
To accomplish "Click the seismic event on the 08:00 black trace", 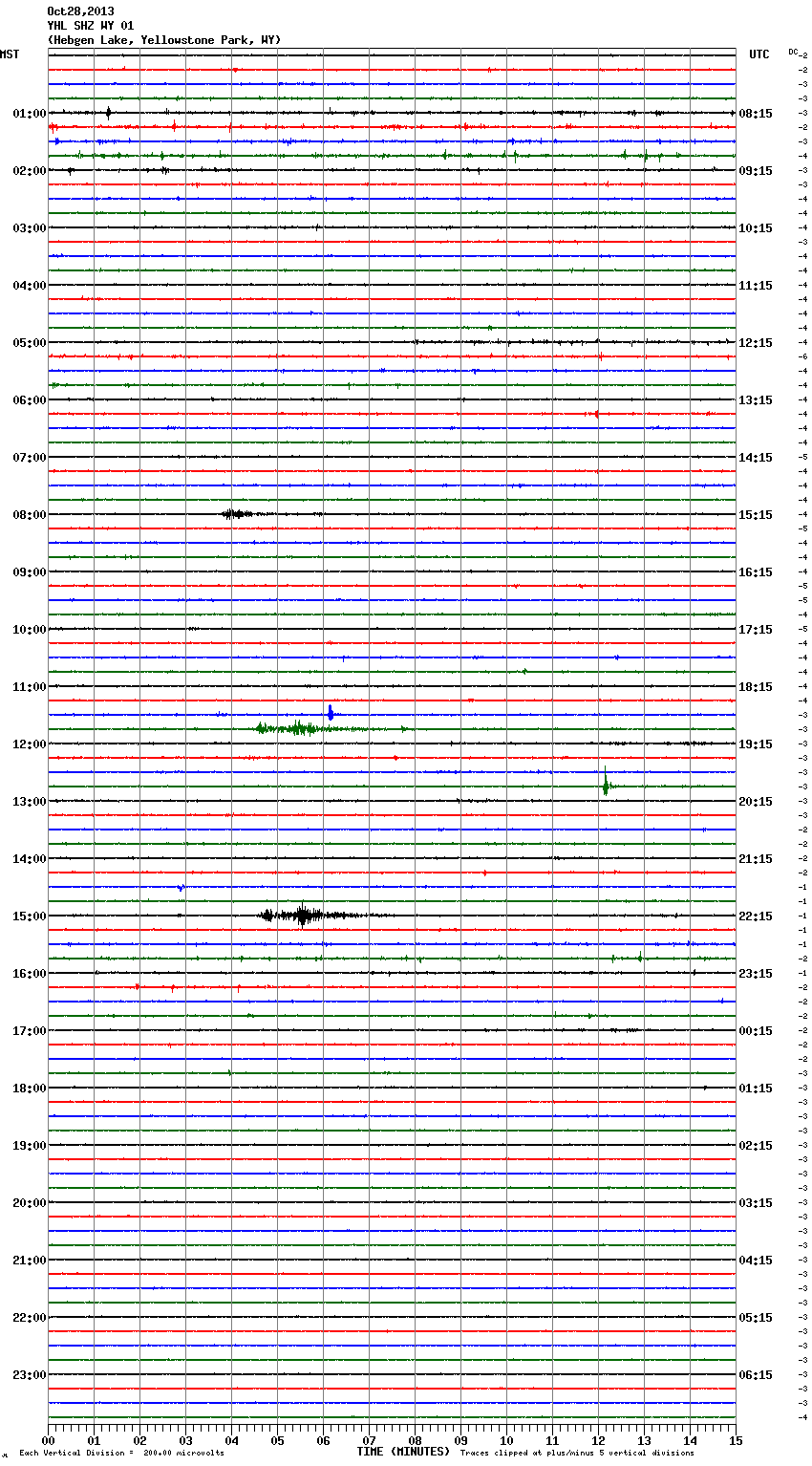I will pyautogui.click(x=238, y=514).
